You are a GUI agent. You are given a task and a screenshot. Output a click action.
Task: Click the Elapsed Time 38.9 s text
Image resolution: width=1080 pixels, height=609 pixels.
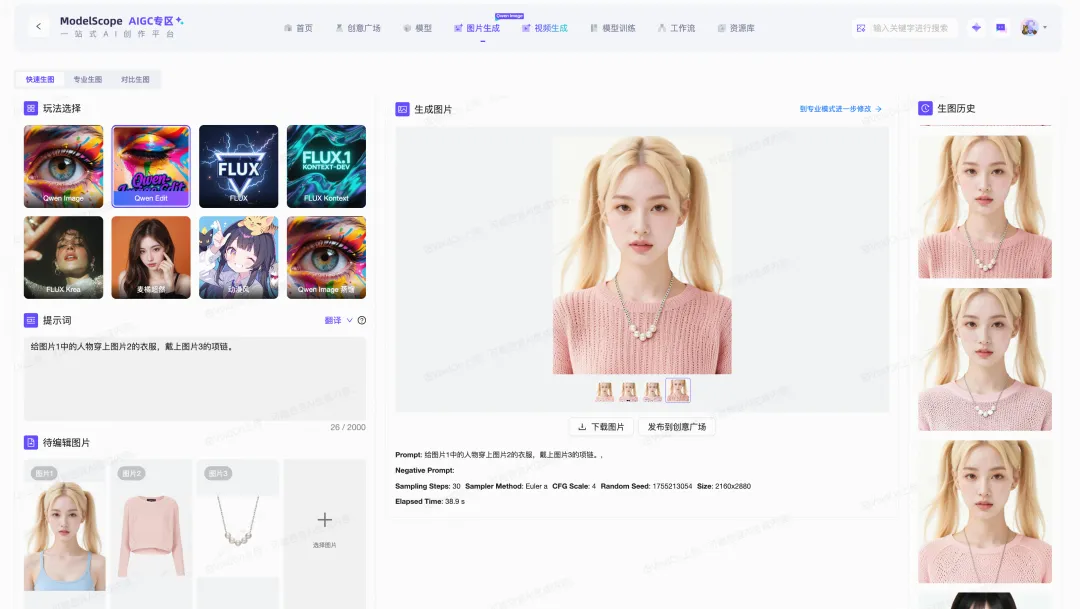pyautogui.click(x=430, y=502)
